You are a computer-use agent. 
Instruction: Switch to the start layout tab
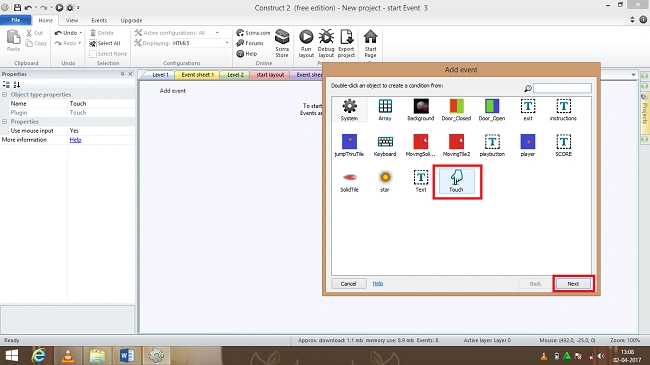(270, 75)
